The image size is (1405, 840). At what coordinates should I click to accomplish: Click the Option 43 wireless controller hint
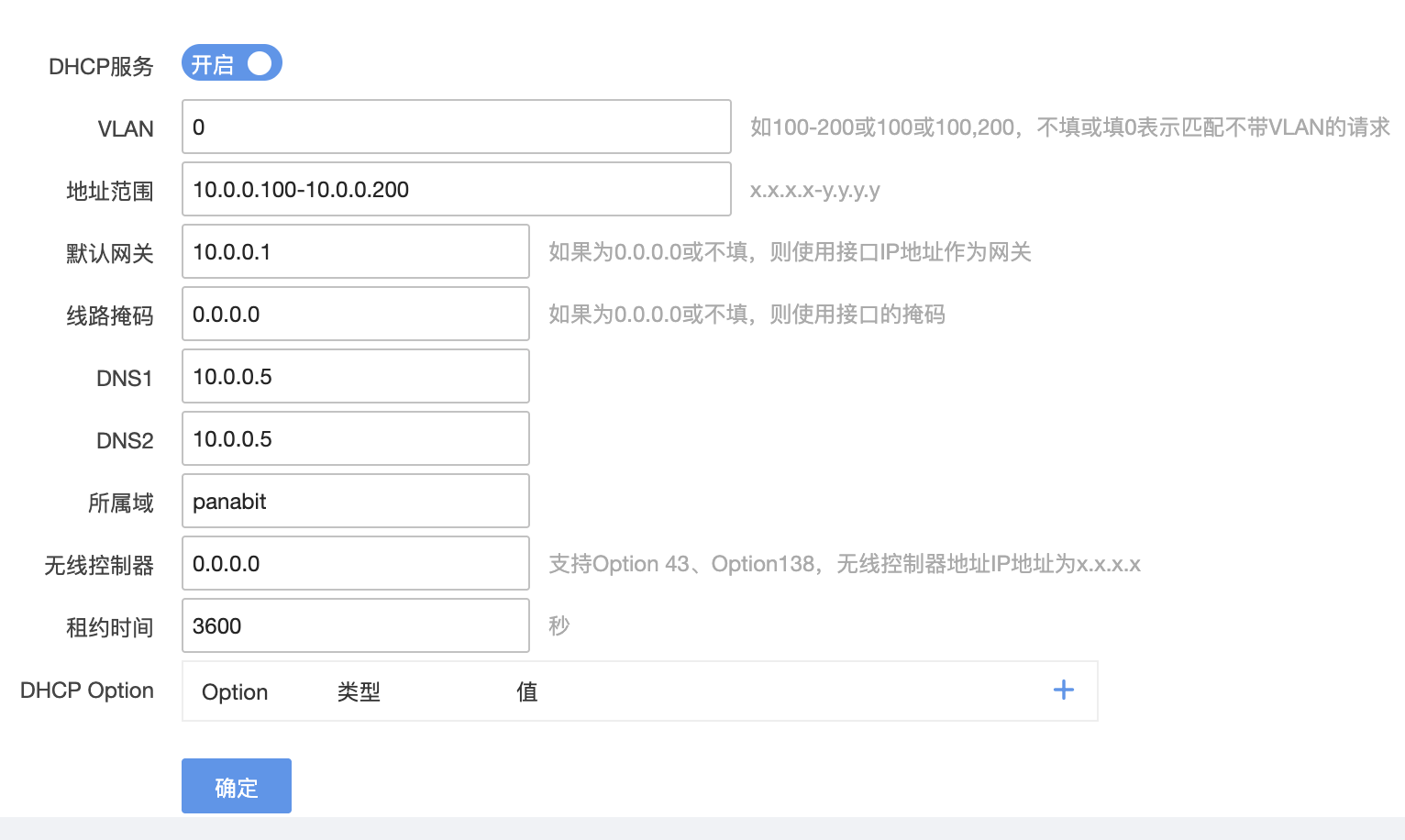tap(844, 564)
